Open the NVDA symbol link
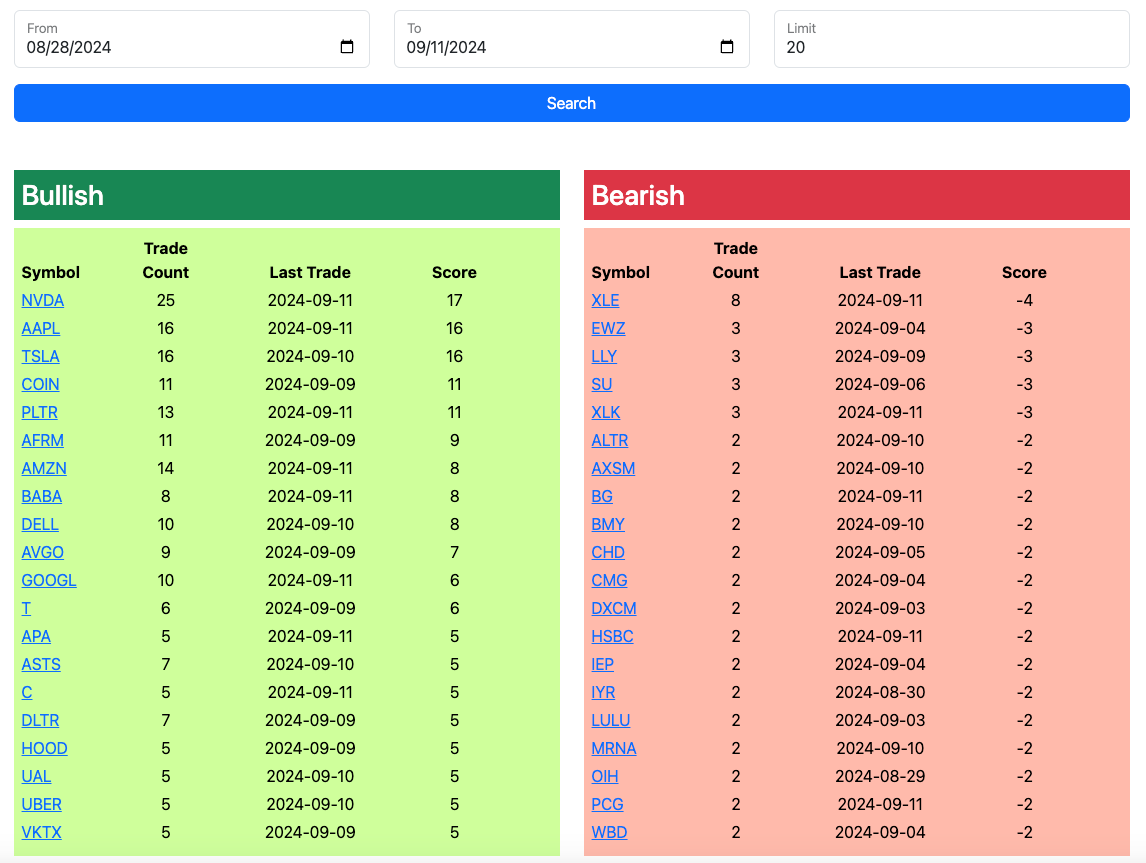This screenshot has height=863, width=1146. 42,300
